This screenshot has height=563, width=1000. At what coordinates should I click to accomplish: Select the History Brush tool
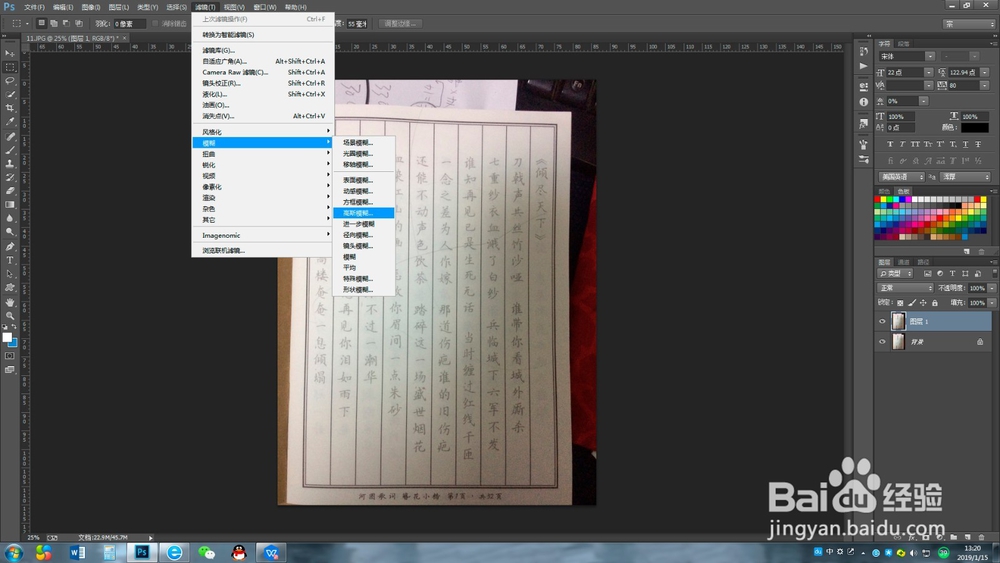(10, 177)
